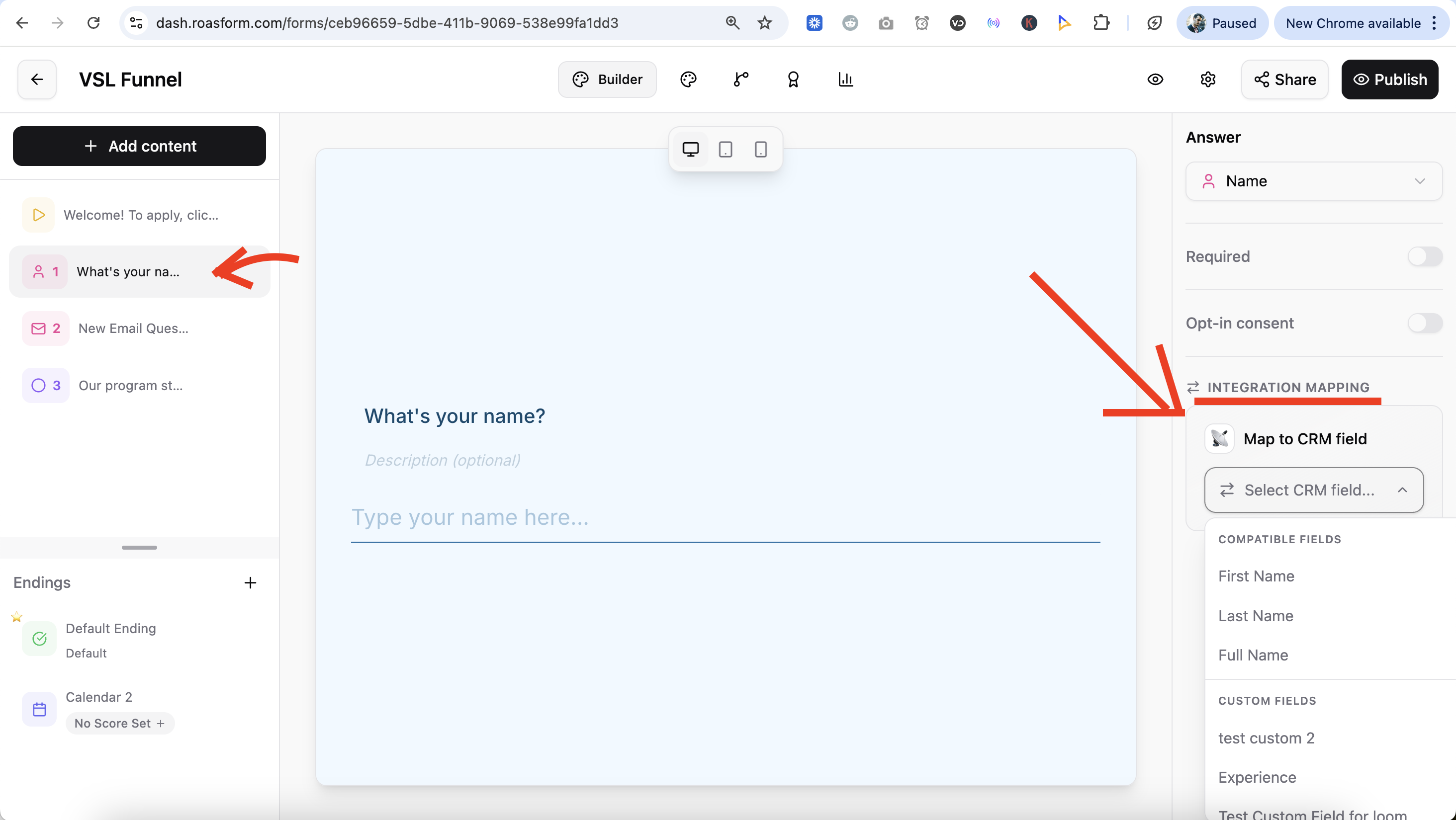Add a new ending with plus icon
Viewport: 1456px width, 820px height.
tap(251, 582)
